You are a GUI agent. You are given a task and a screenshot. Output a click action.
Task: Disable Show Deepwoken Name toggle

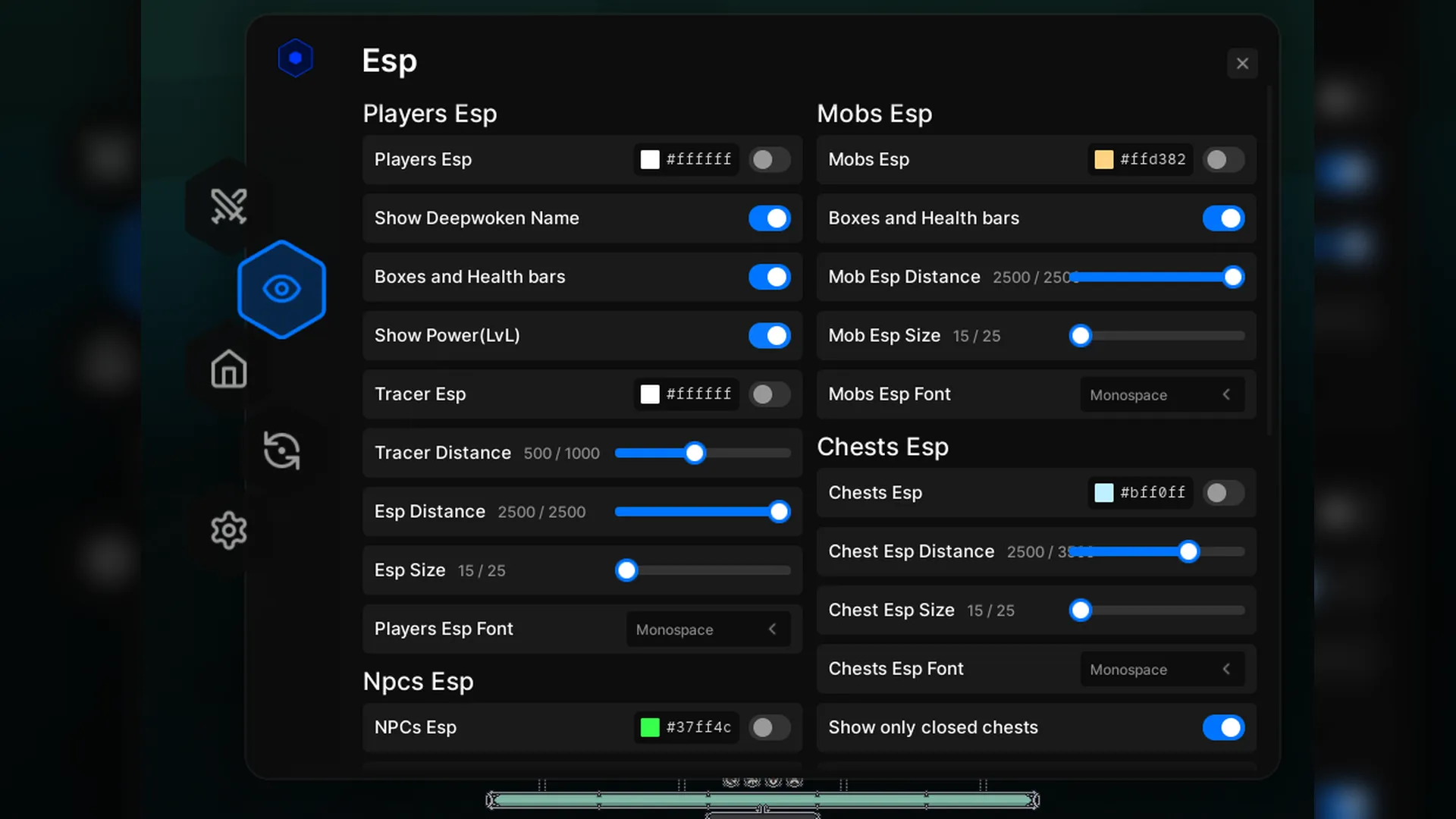(769, 218)
